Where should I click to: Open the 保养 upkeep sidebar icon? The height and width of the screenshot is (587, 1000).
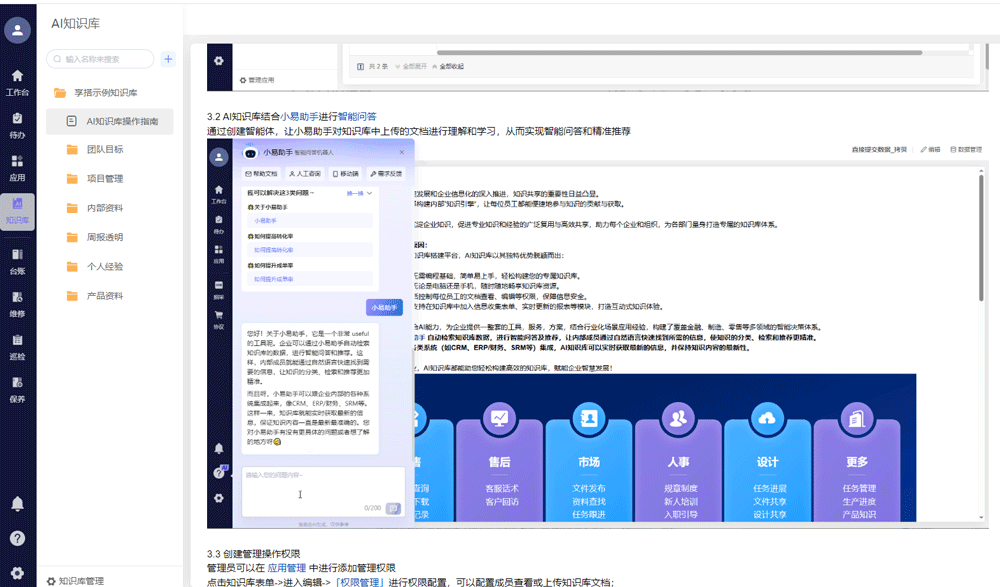(17, 389)
